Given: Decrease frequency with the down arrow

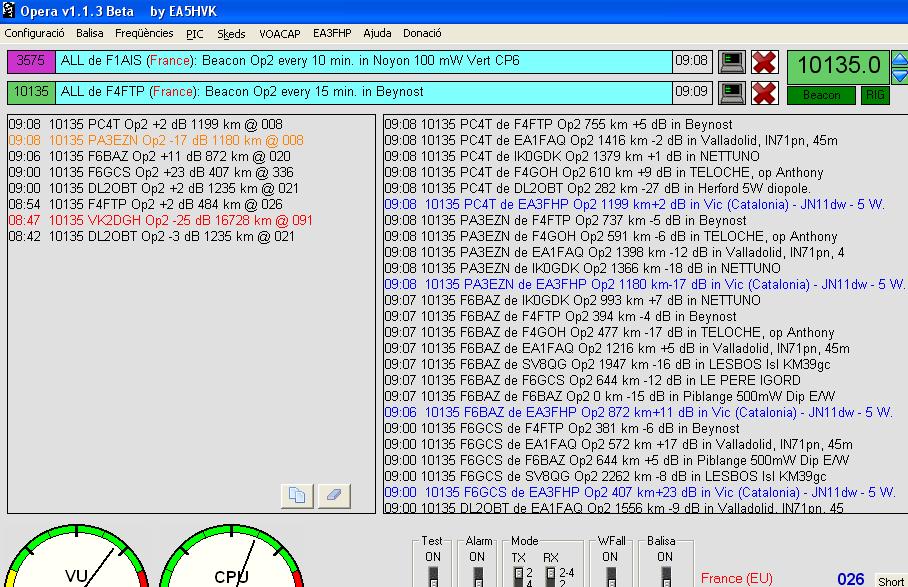Looking at the screenshot, I should pos(898,75).
